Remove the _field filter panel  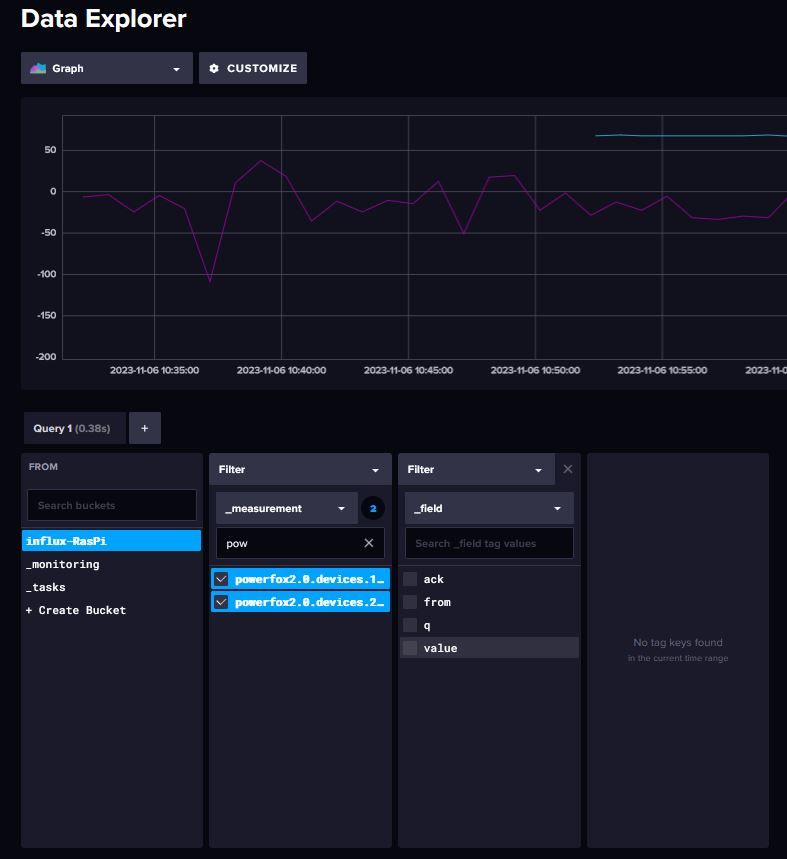click(568, 469)
